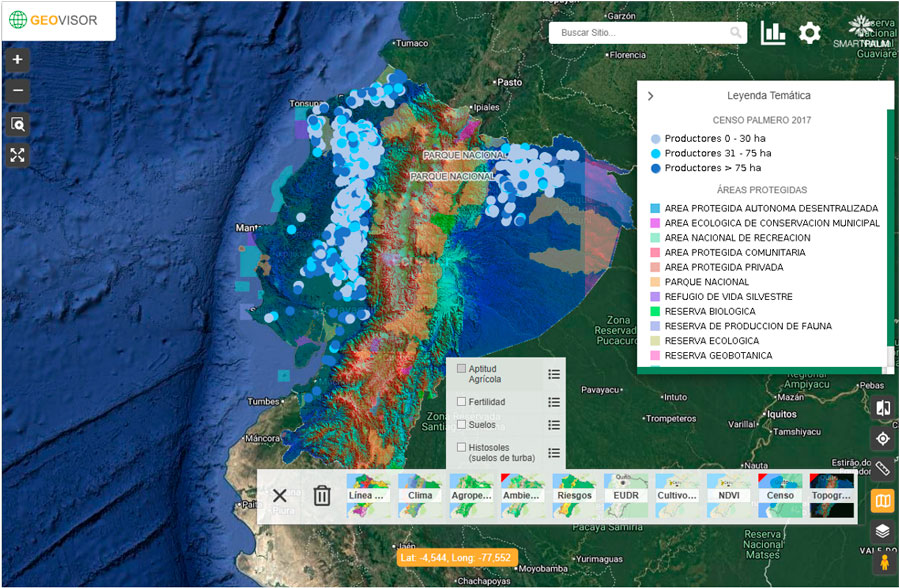Open the list options next to Suelos
Screen dimensions: 900x588
[x=554, y=425]
